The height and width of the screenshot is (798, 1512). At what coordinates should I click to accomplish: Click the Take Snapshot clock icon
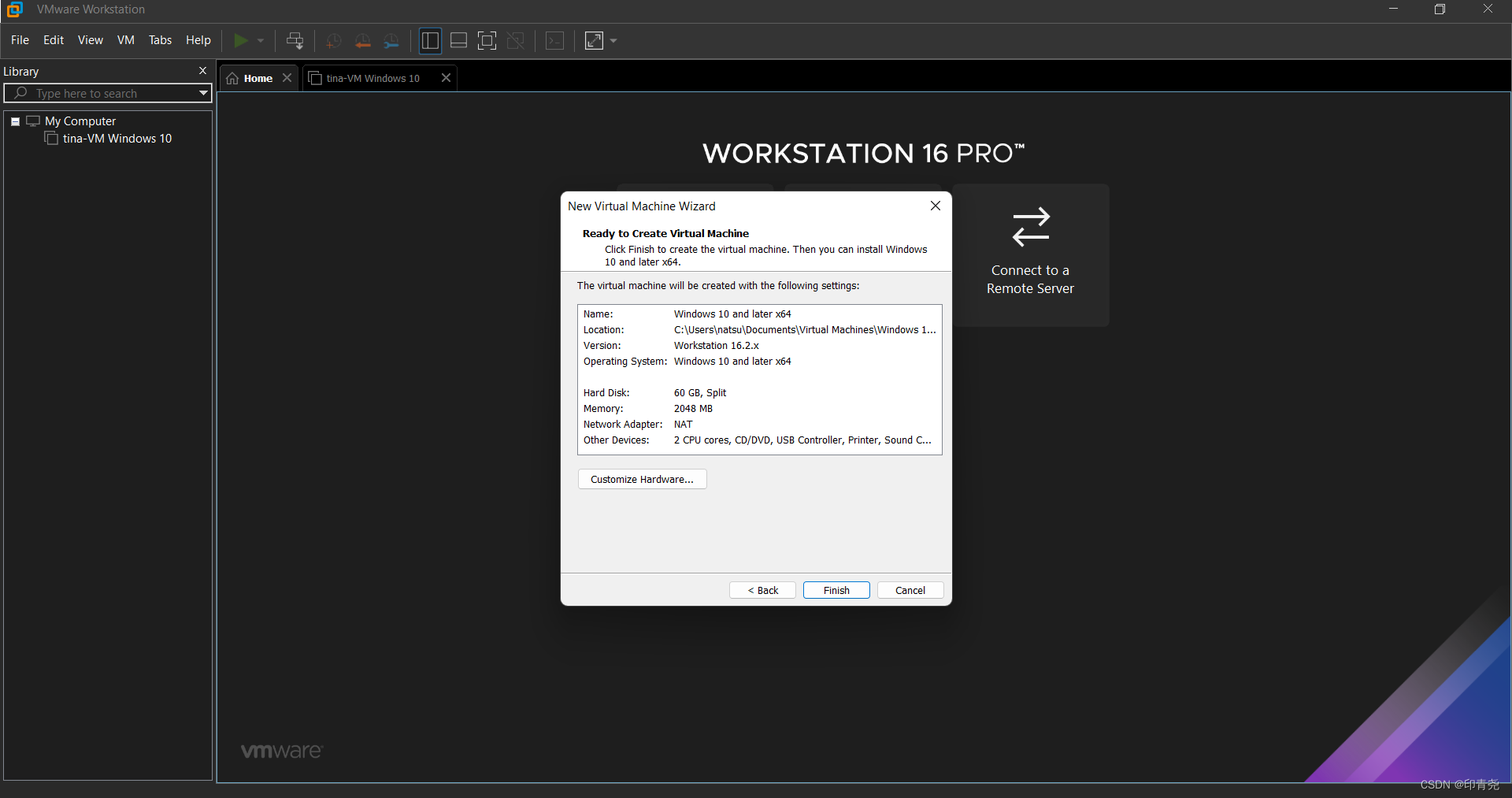(334, 41)
